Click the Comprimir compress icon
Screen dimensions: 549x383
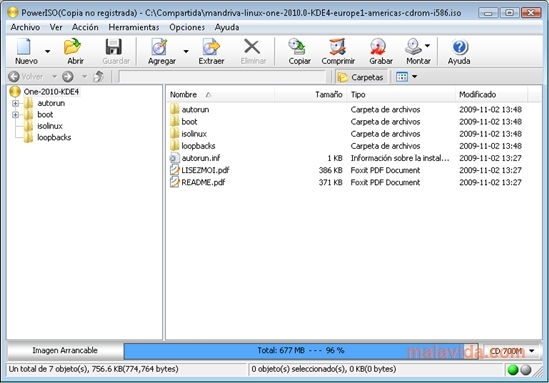point(338,47)
